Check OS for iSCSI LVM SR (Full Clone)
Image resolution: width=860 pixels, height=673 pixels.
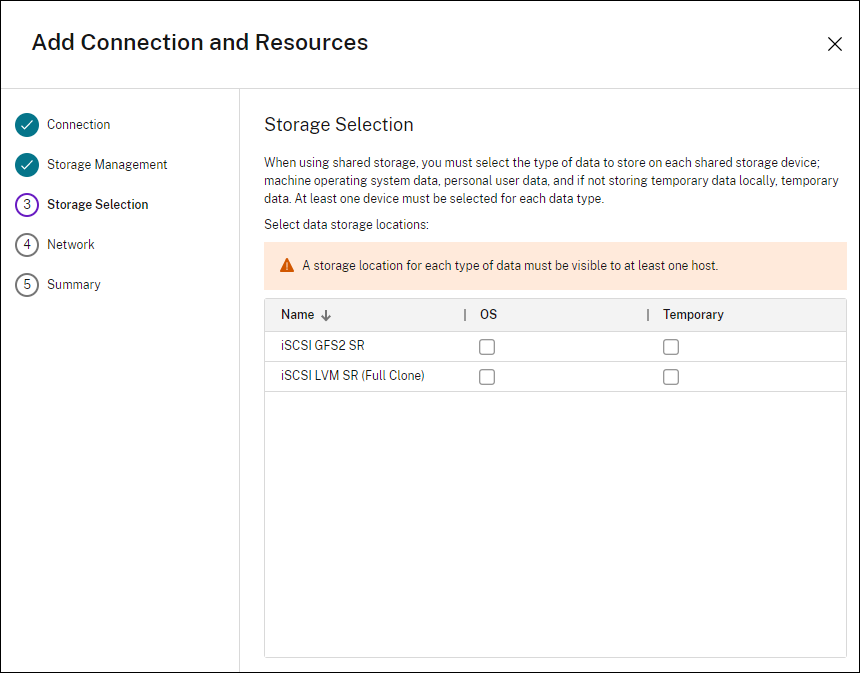[x=487, y=377]
